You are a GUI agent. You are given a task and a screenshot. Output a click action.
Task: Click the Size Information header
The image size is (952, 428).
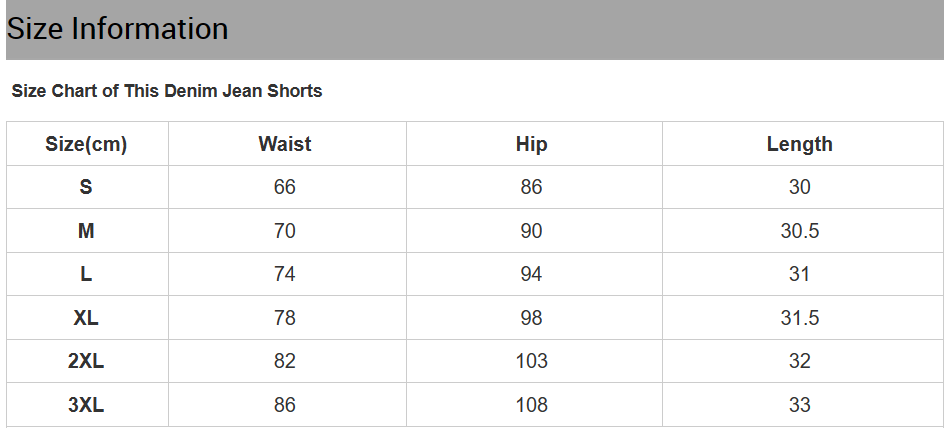[x=117, y=29]
